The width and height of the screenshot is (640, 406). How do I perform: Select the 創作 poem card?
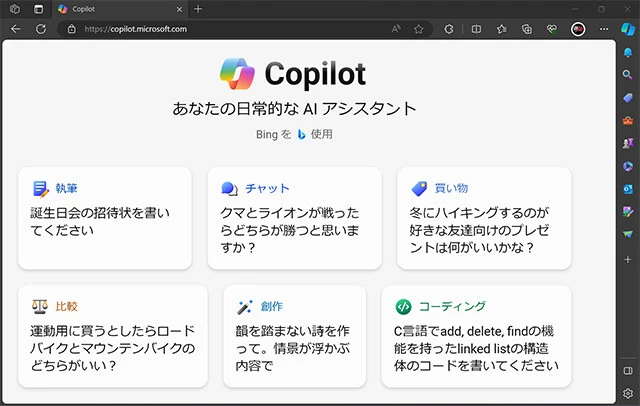tap(295, 336)
